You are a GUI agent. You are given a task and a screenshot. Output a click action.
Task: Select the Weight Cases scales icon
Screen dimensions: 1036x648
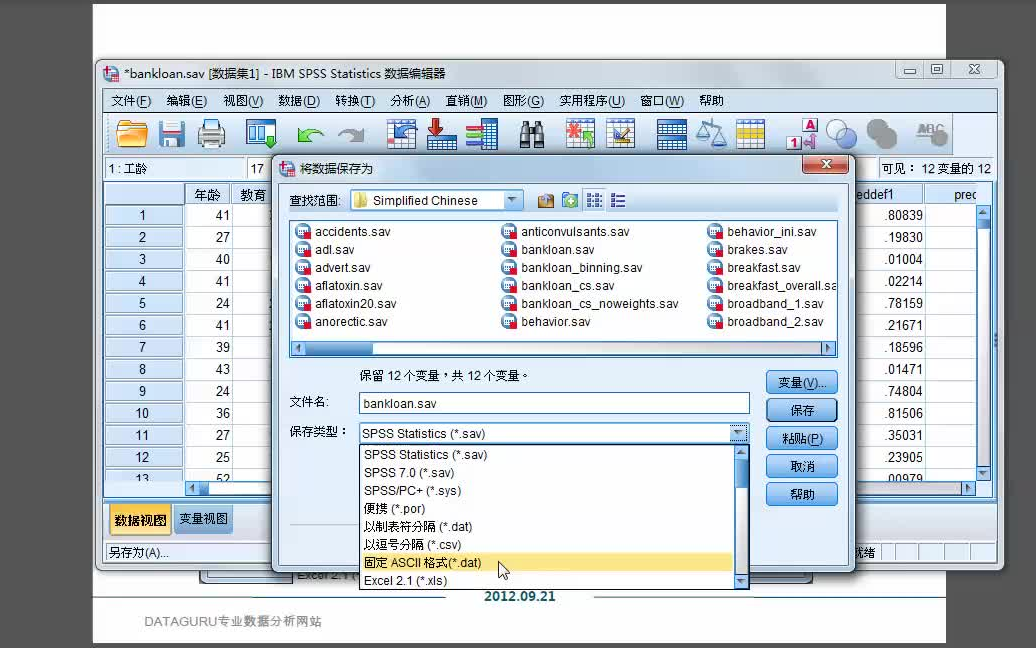[x=713, y=132]
